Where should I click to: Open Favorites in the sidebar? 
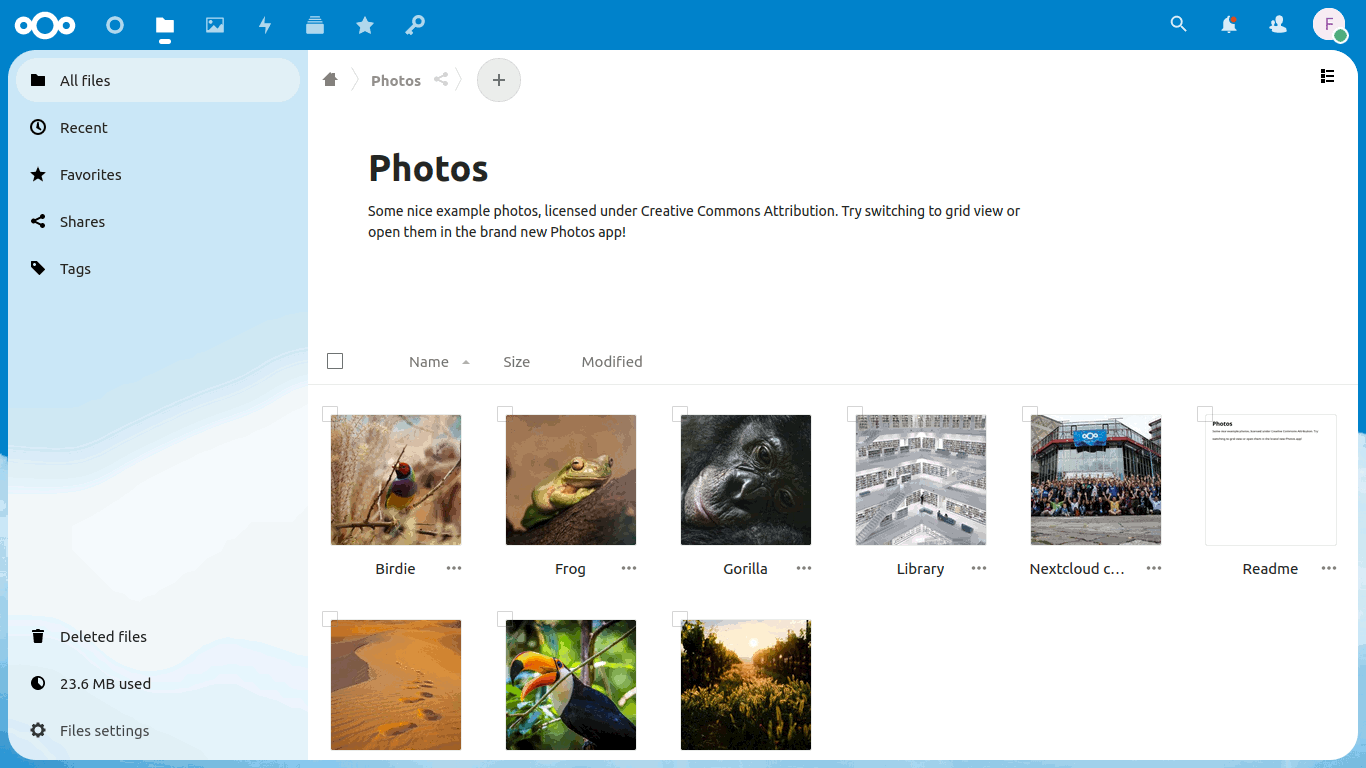[x=90, y=175]
